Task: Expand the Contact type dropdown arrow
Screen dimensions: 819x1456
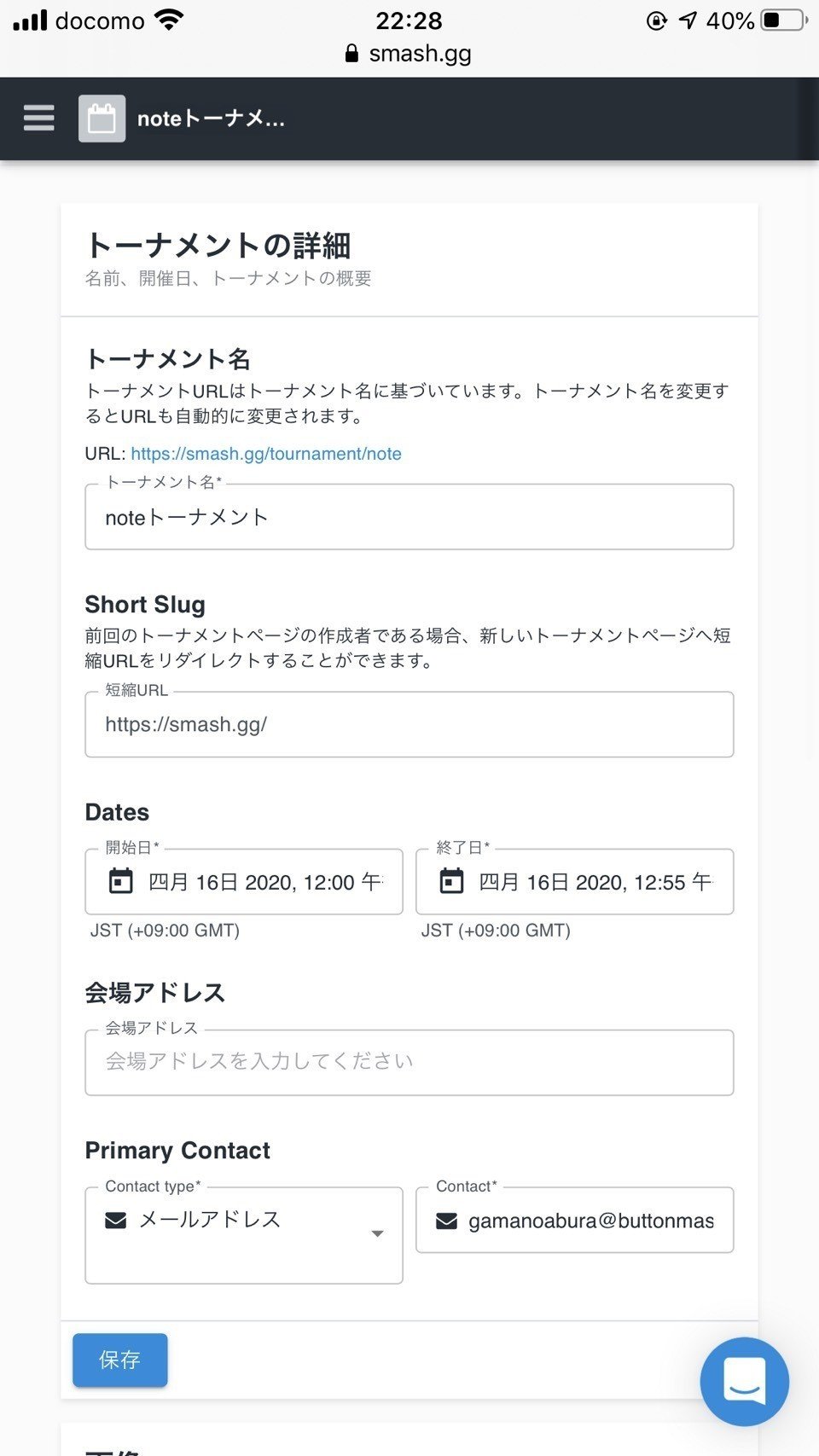Action: click(x=377, y=1233)
